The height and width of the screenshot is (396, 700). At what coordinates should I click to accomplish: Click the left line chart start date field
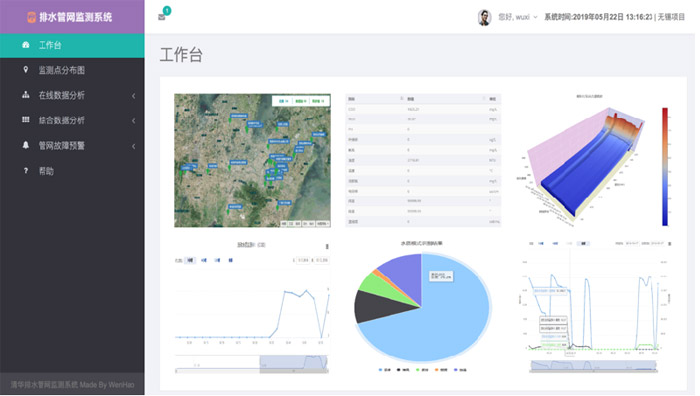(303, 260)
